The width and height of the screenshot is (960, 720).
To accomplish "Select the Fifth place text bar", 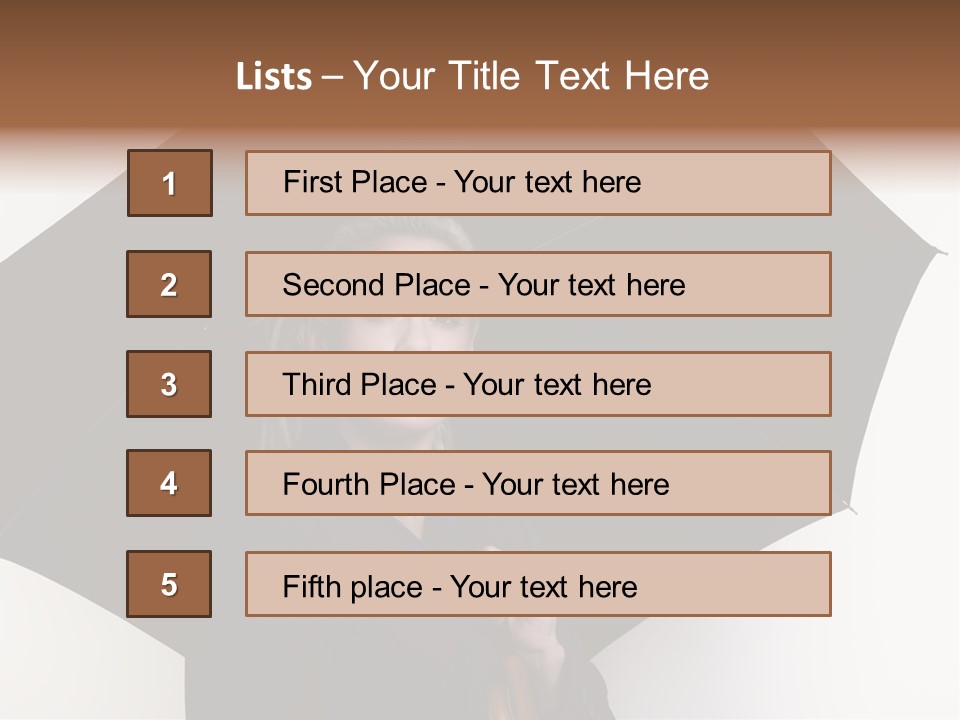I will click(x=538, y=584).
